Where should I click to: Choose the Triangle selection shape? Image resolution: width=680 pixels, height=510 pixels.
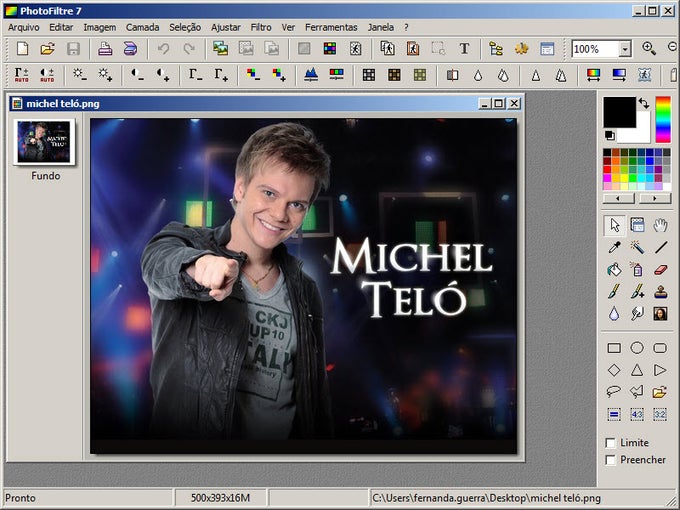637,370
